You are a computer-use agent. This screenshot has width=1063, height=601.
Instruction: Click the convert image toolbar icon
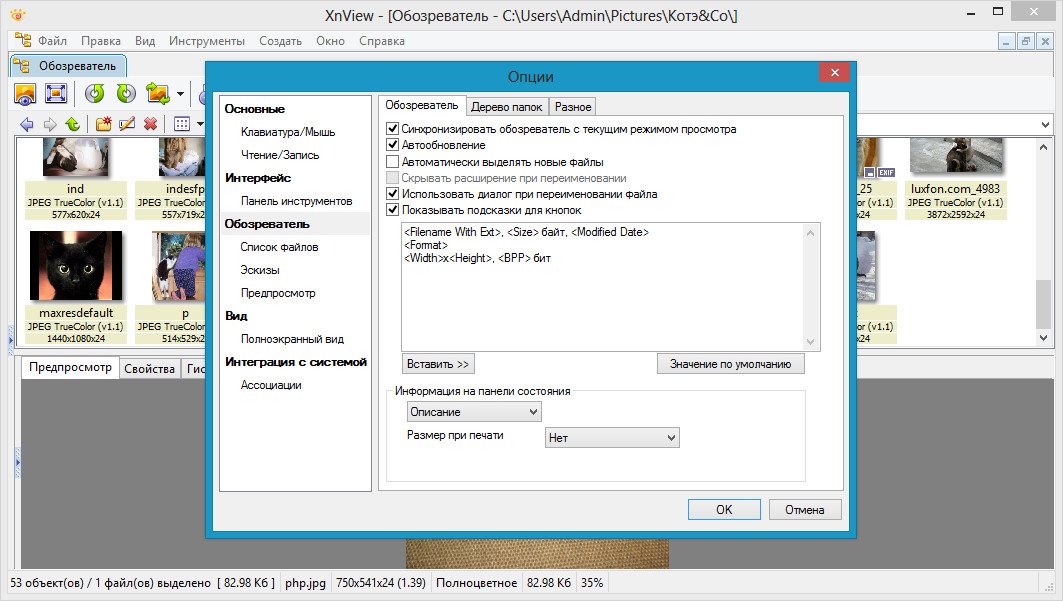point(157,93)
